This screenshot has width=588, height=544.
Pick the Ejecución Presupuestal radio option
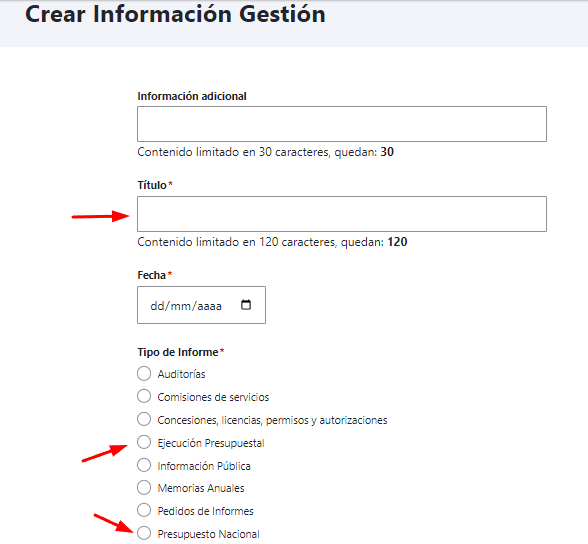click(144, 442)
